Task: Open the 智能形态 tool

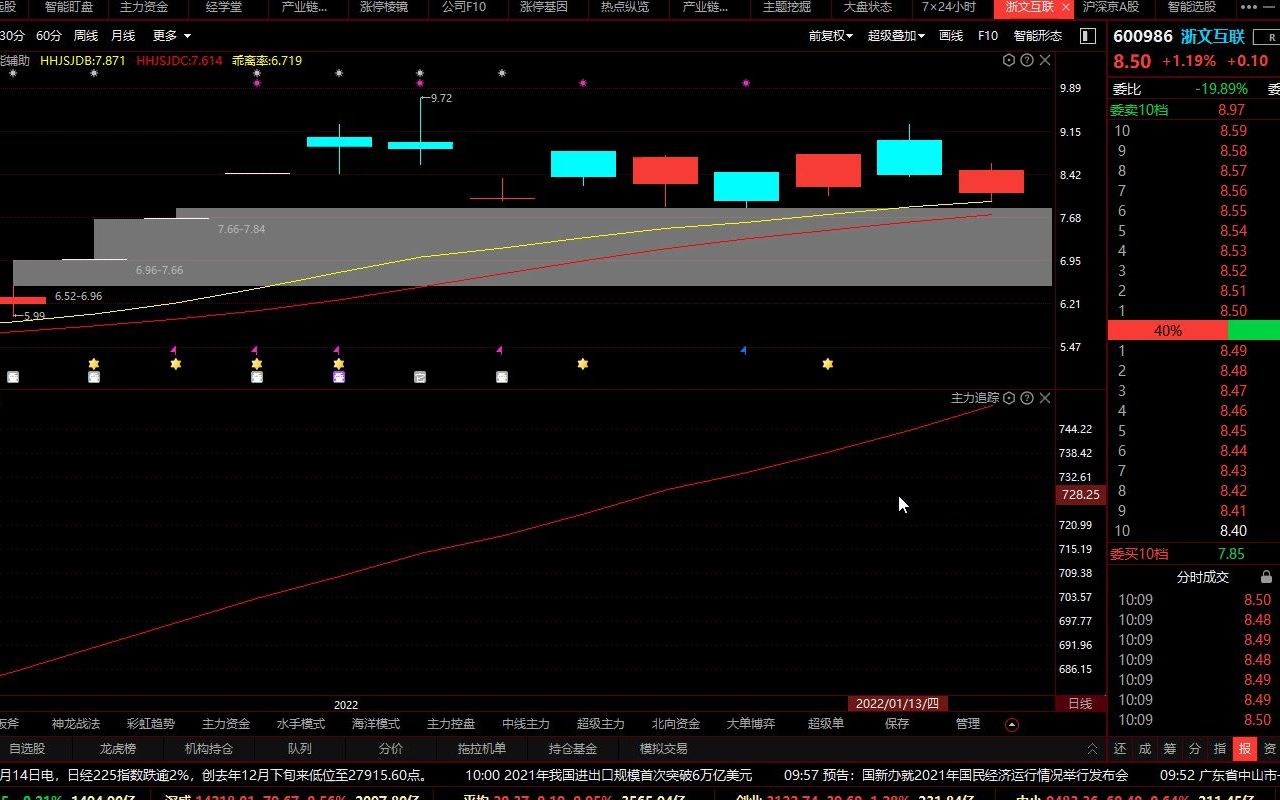Action: [x=1038, y=36]
